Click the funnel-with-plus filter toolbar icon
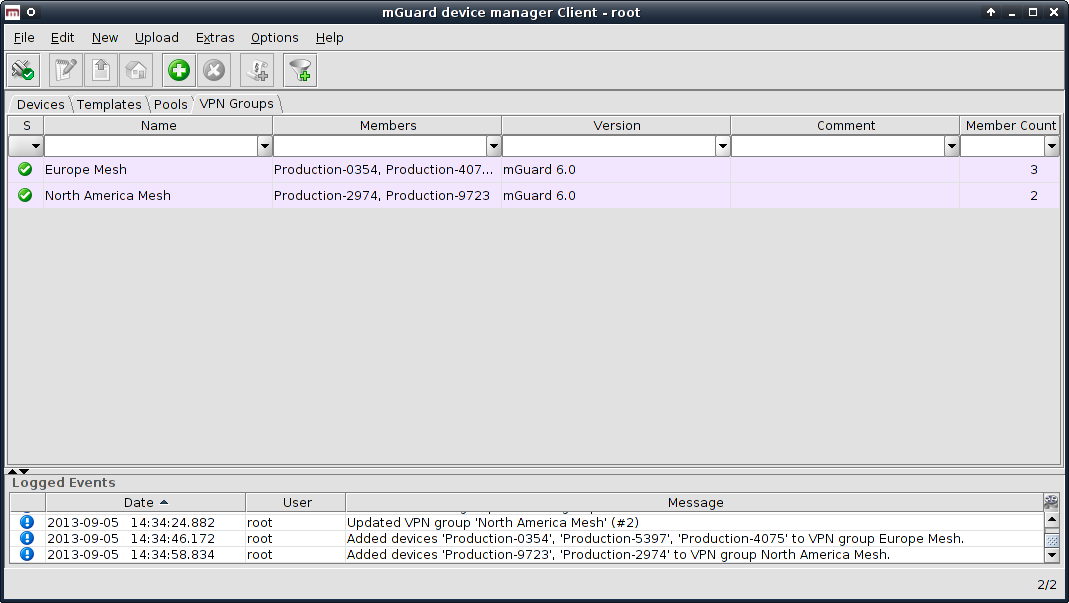The image size is (1069, 603). click(300, 70)
